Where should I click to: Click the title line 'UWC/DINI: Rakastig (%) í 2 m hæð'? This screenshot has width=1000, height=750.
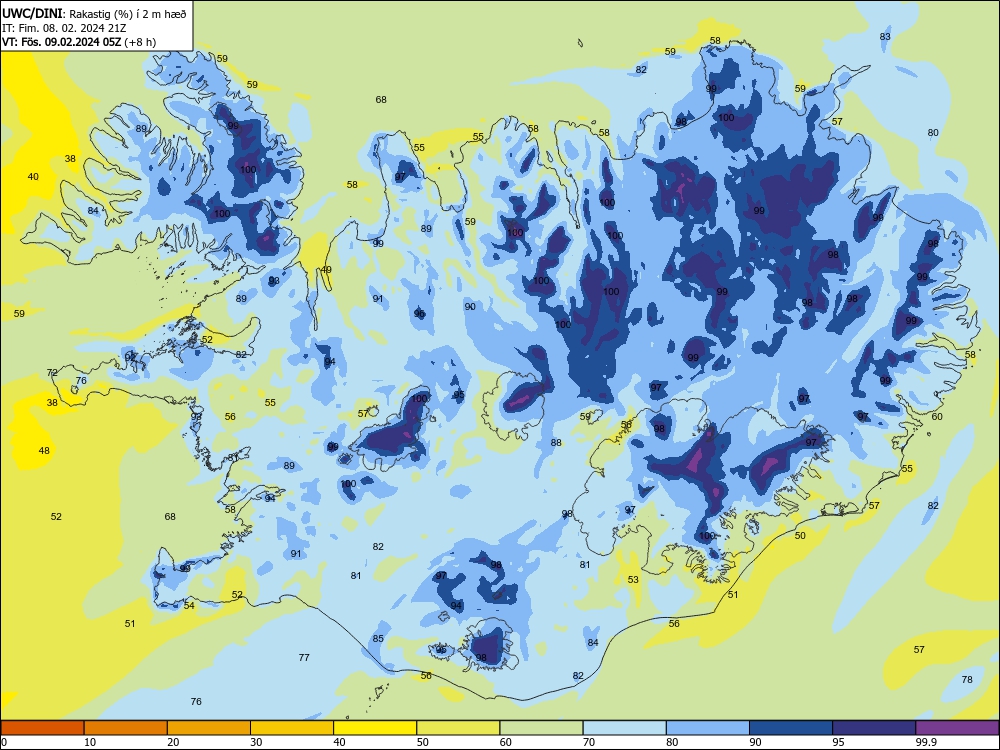[94, 13]
